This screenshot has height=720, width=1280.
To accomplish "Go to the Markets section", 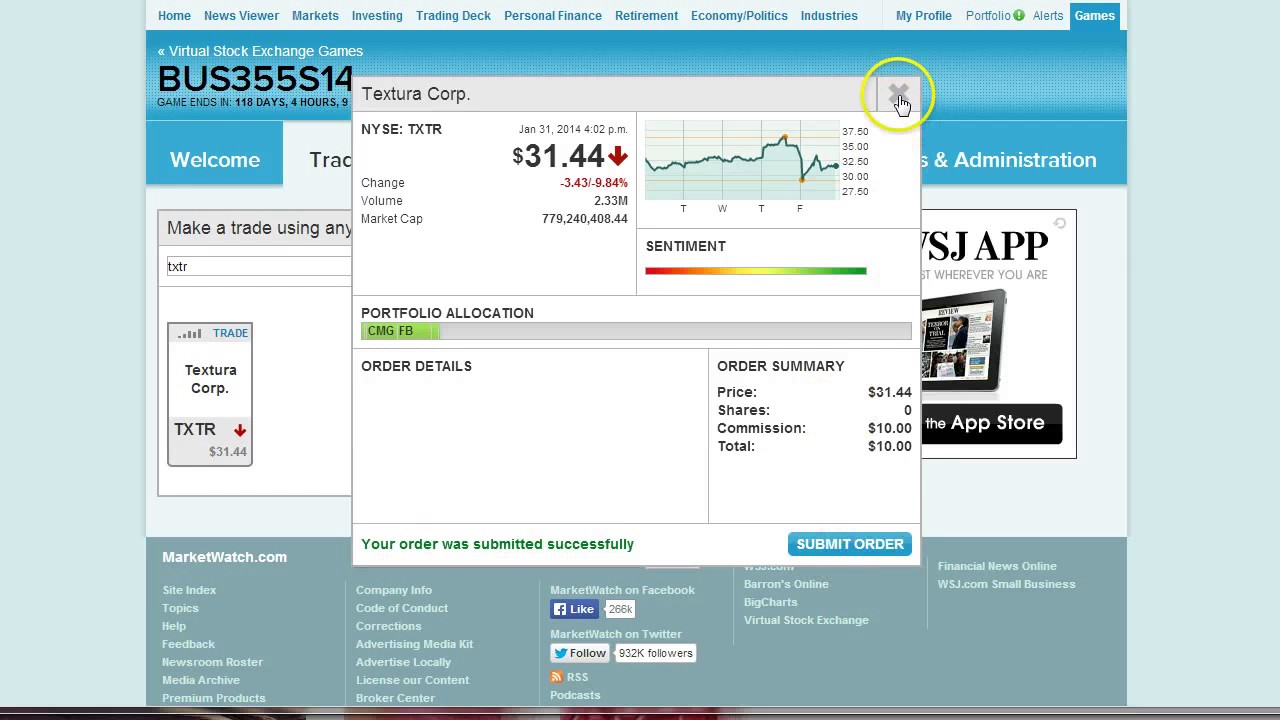I will pyautogui.click(x=315, y=16).
